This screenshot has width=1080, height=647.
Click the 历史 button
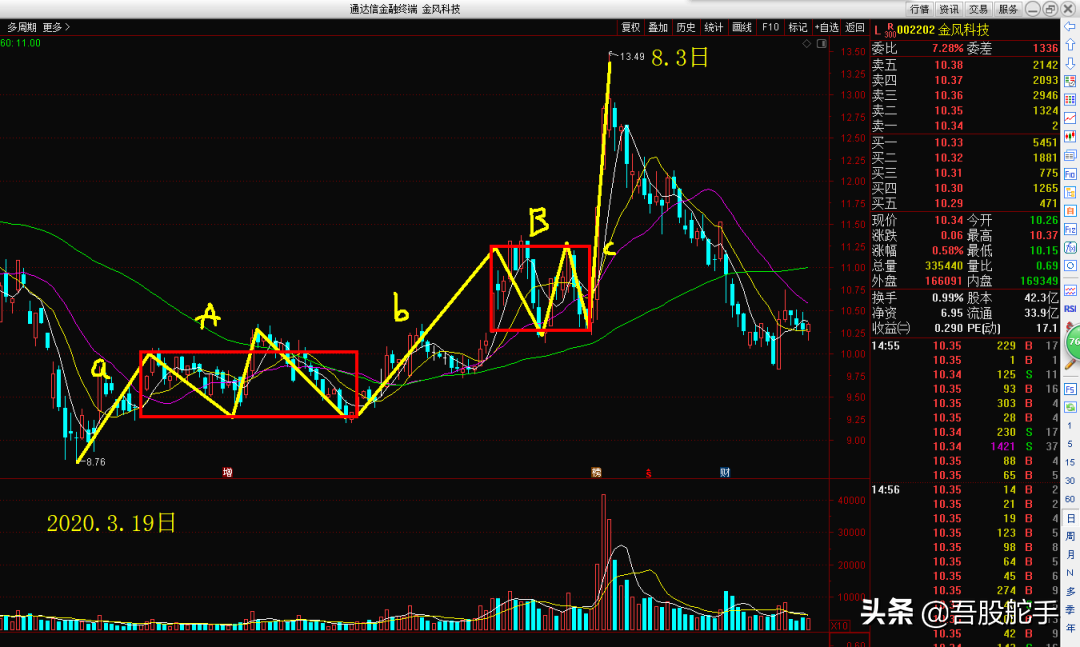686,28
